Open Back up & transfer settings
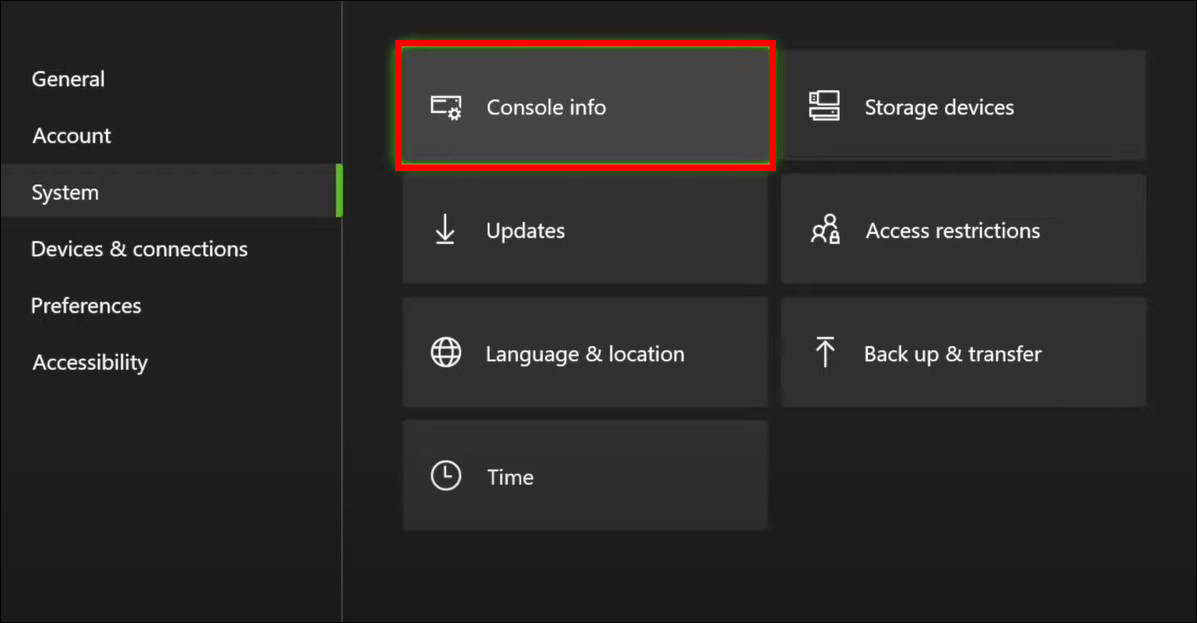Viewport: 1197px width, 623px height. [963, 353]
